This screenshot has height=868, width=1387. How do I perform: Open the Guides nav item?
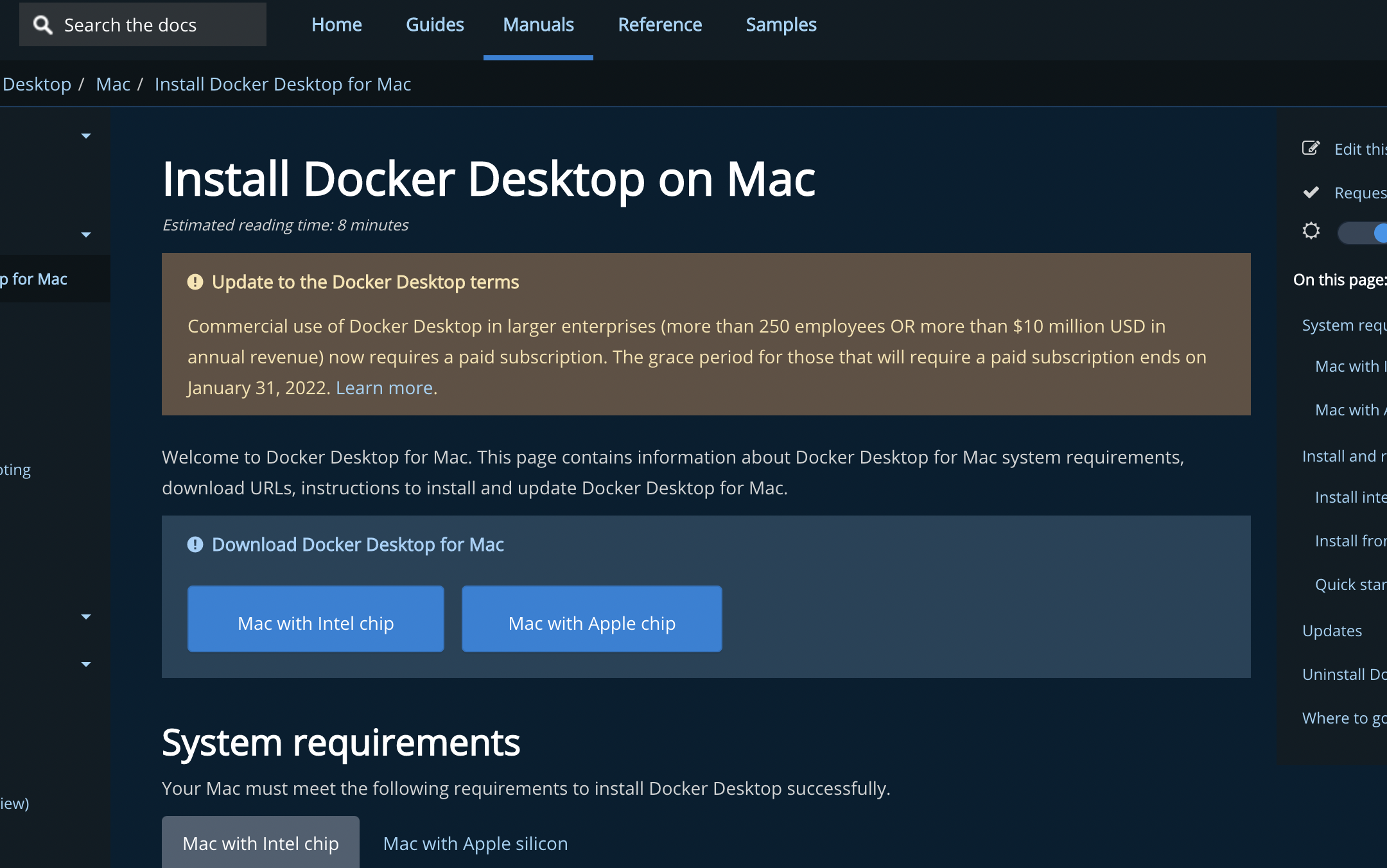435,25
